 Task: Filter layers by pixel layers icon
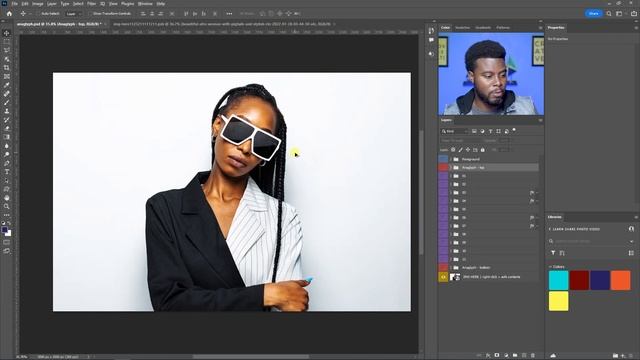click(x=474, y=131)
